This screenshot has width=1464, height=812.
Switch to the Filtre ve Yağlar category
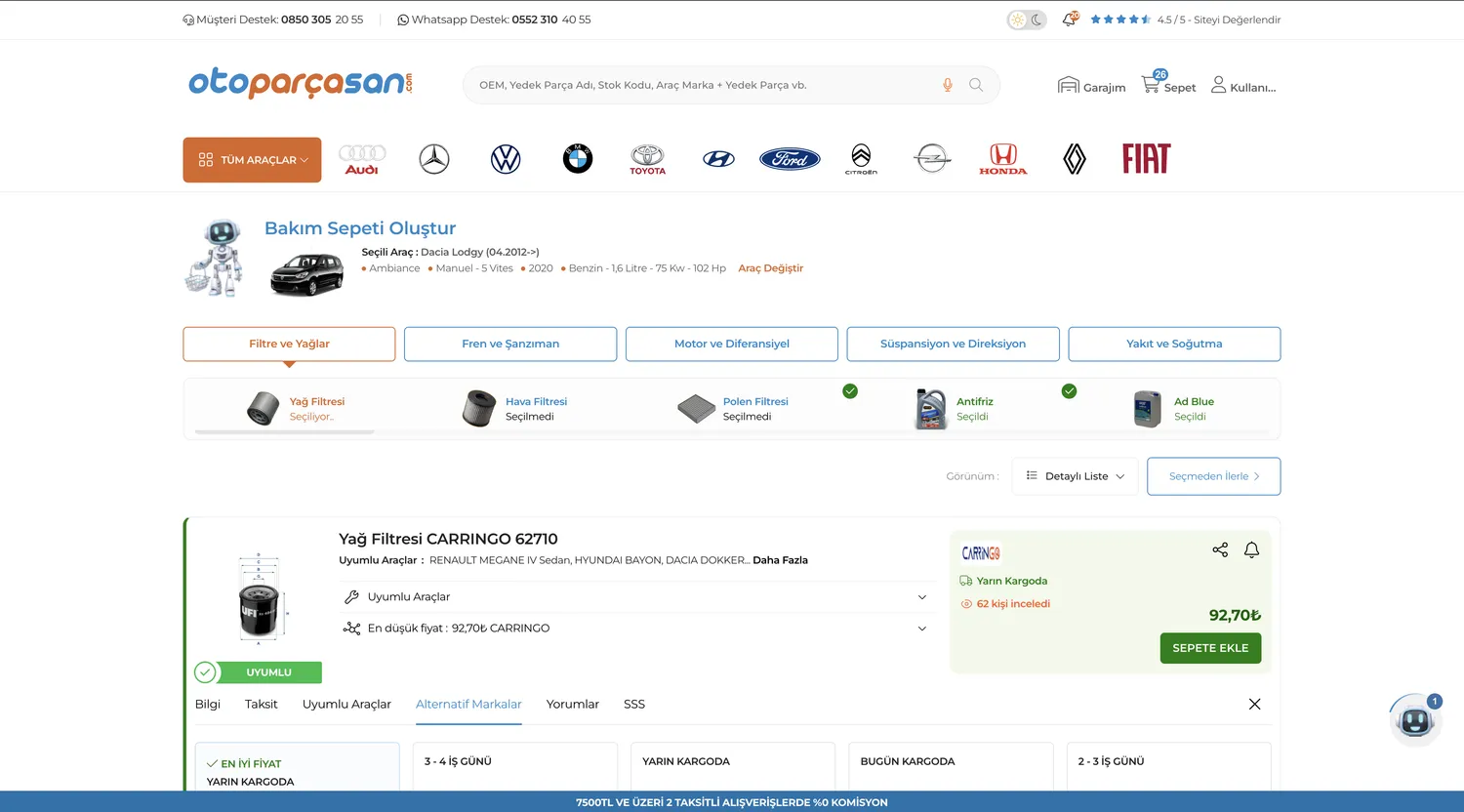(x=289, y=344)
